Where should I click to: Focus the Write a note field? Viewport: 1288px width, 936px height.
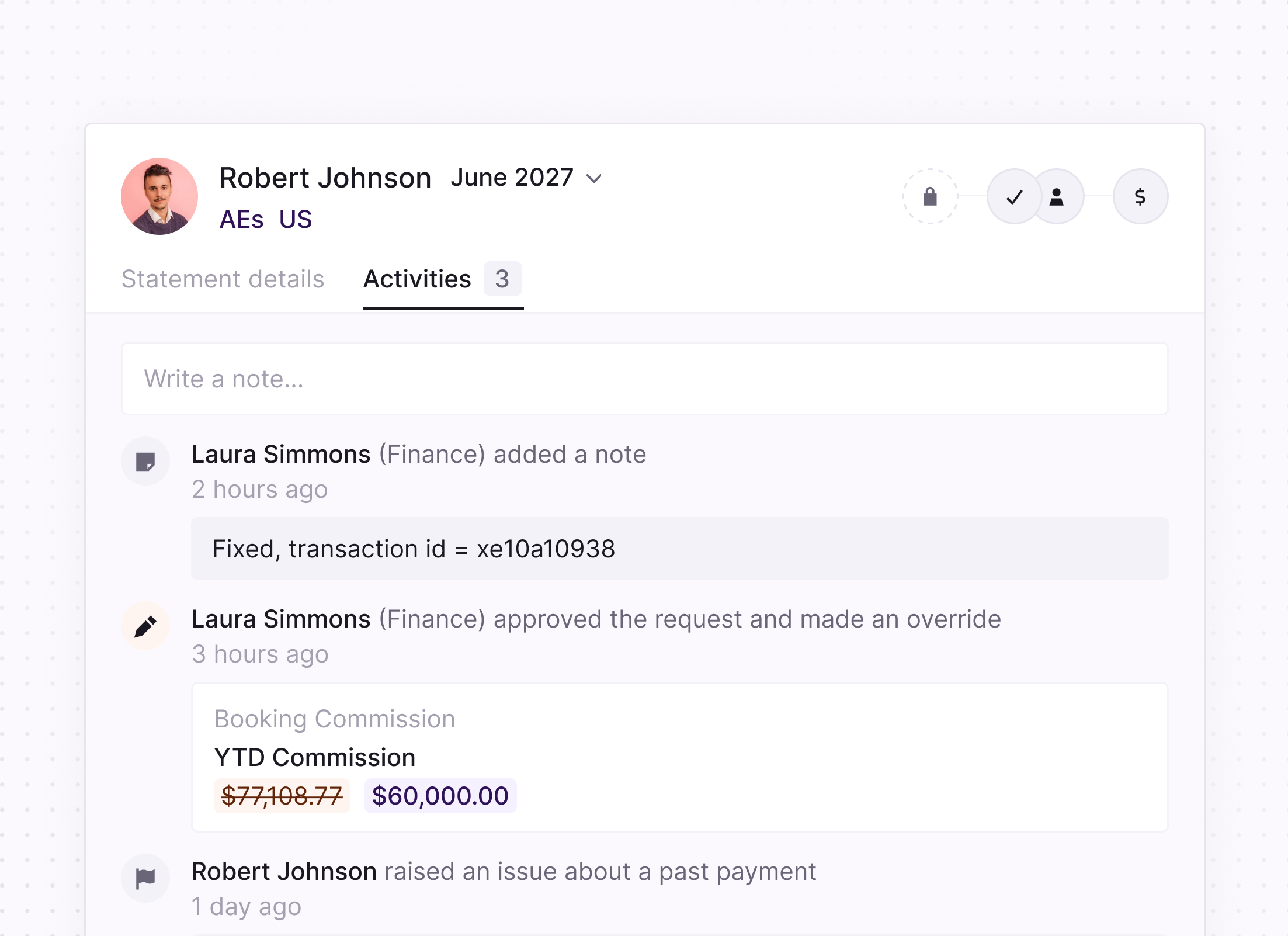tap(645, 379)
